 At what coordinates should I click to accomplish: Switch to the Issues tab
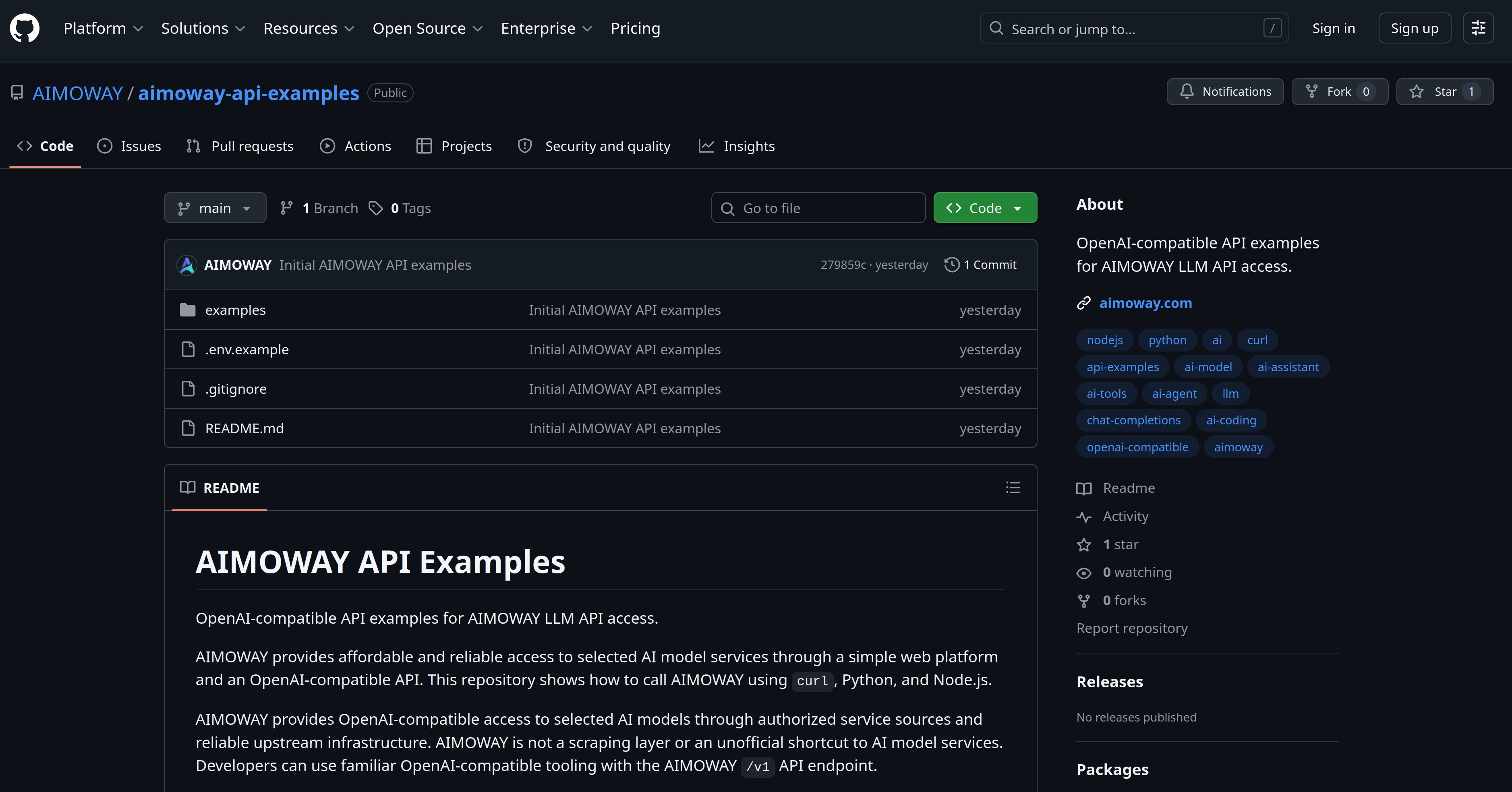(128, 146)
